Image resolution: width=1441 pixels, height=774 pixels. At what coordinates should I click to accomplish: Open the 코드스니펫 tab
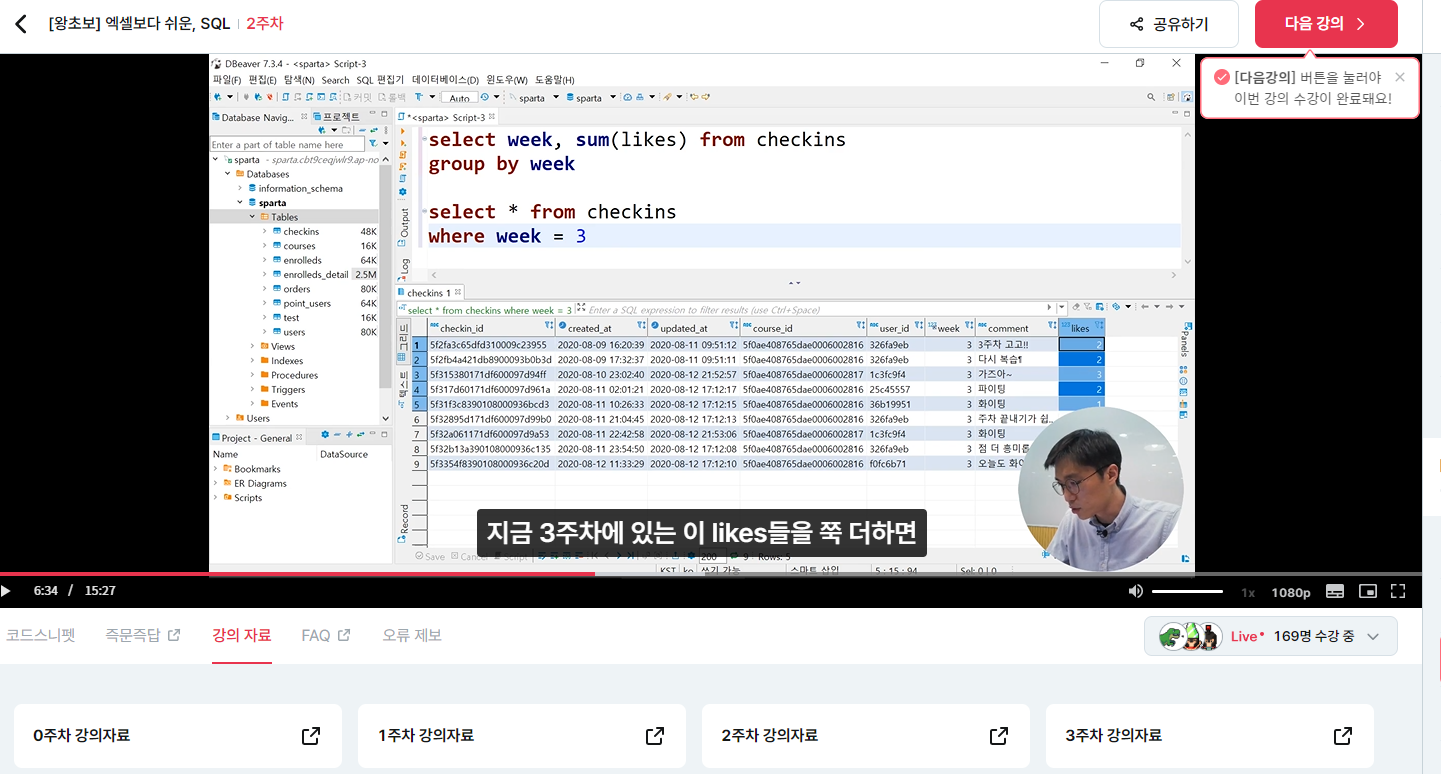[x=40, y=635]
